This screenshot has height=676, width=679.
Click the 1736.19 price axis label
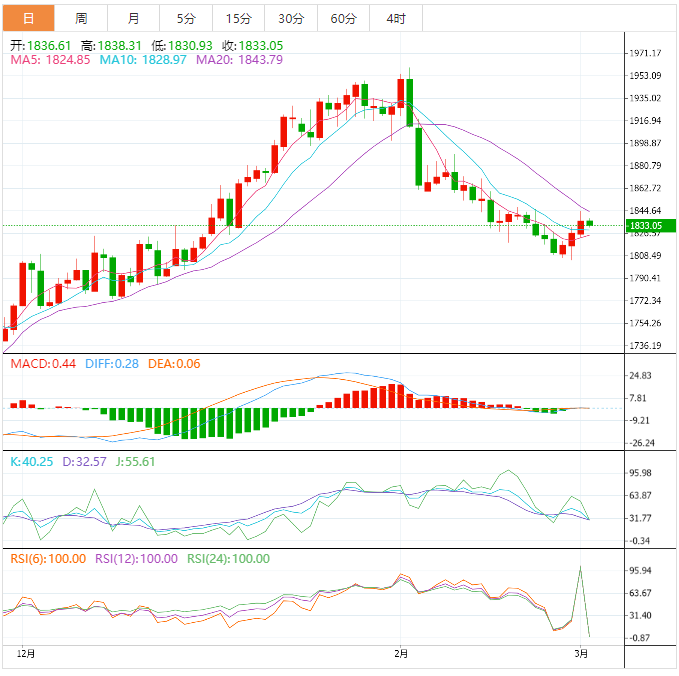tap(645, 346)
